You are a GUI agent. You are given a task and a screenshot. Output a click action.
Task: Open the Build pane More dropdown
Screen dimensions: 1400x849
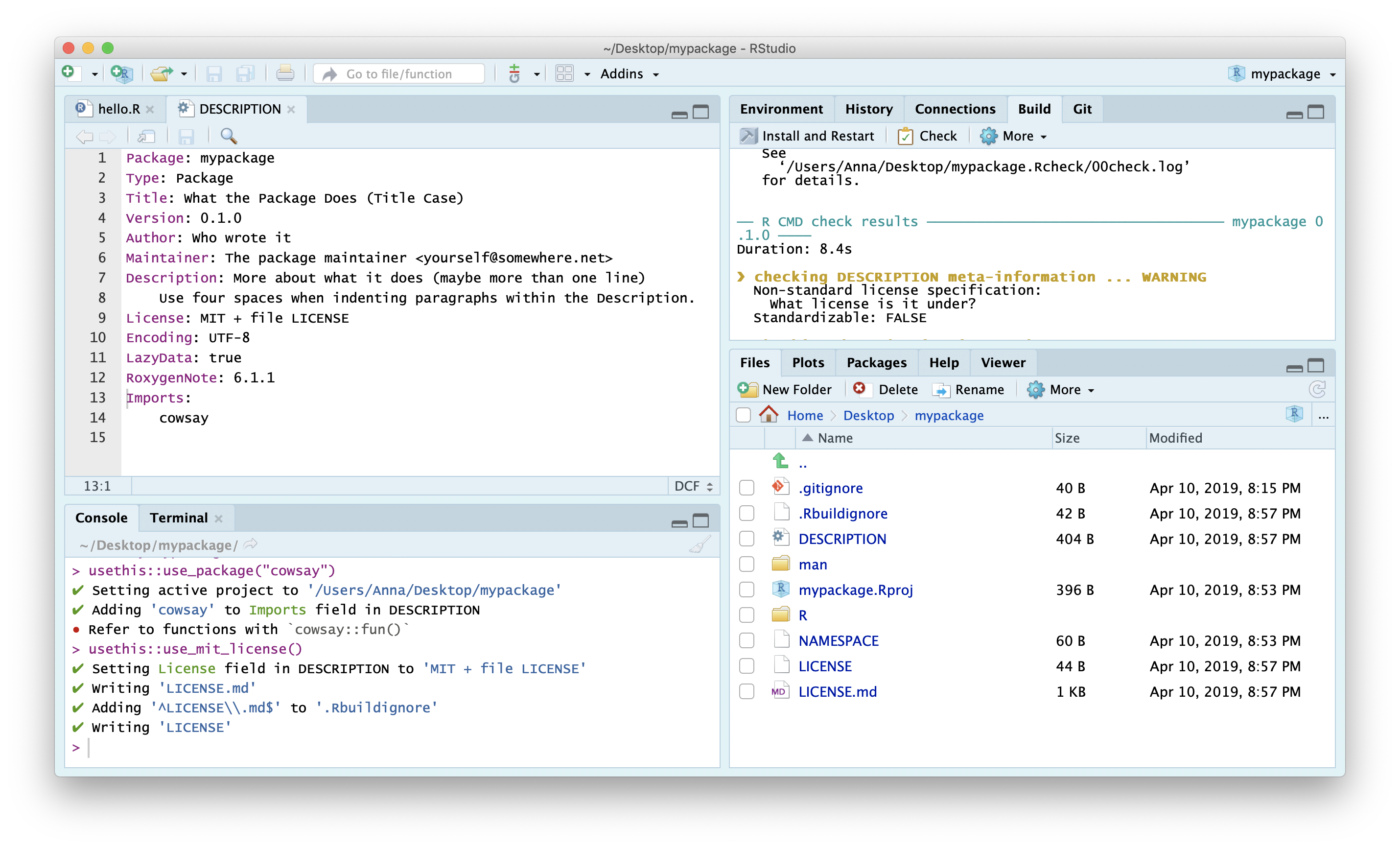1014,136
